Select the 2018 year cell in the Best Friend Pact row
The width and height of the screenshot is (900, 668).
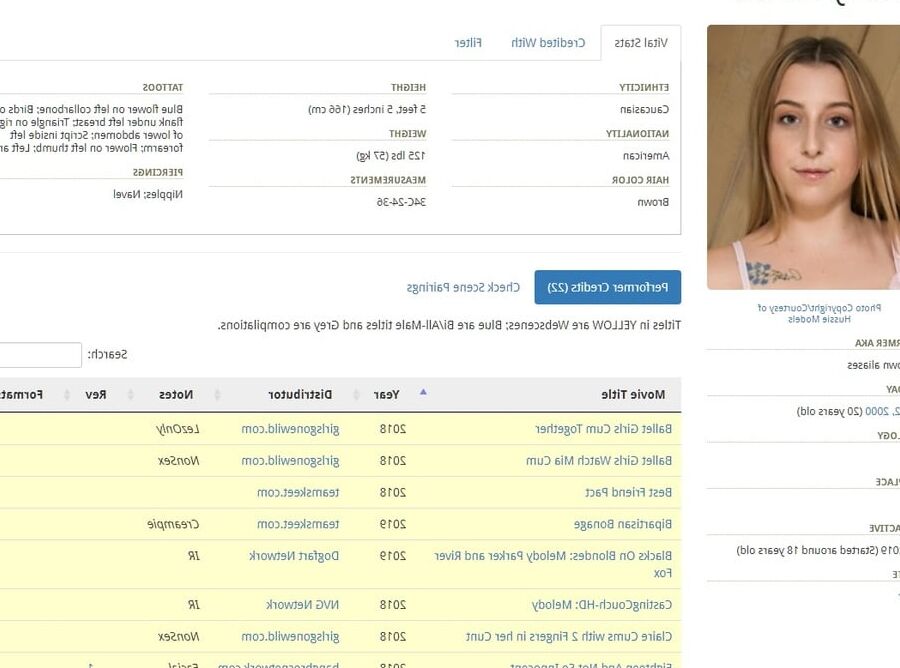(x=393, y=492)
